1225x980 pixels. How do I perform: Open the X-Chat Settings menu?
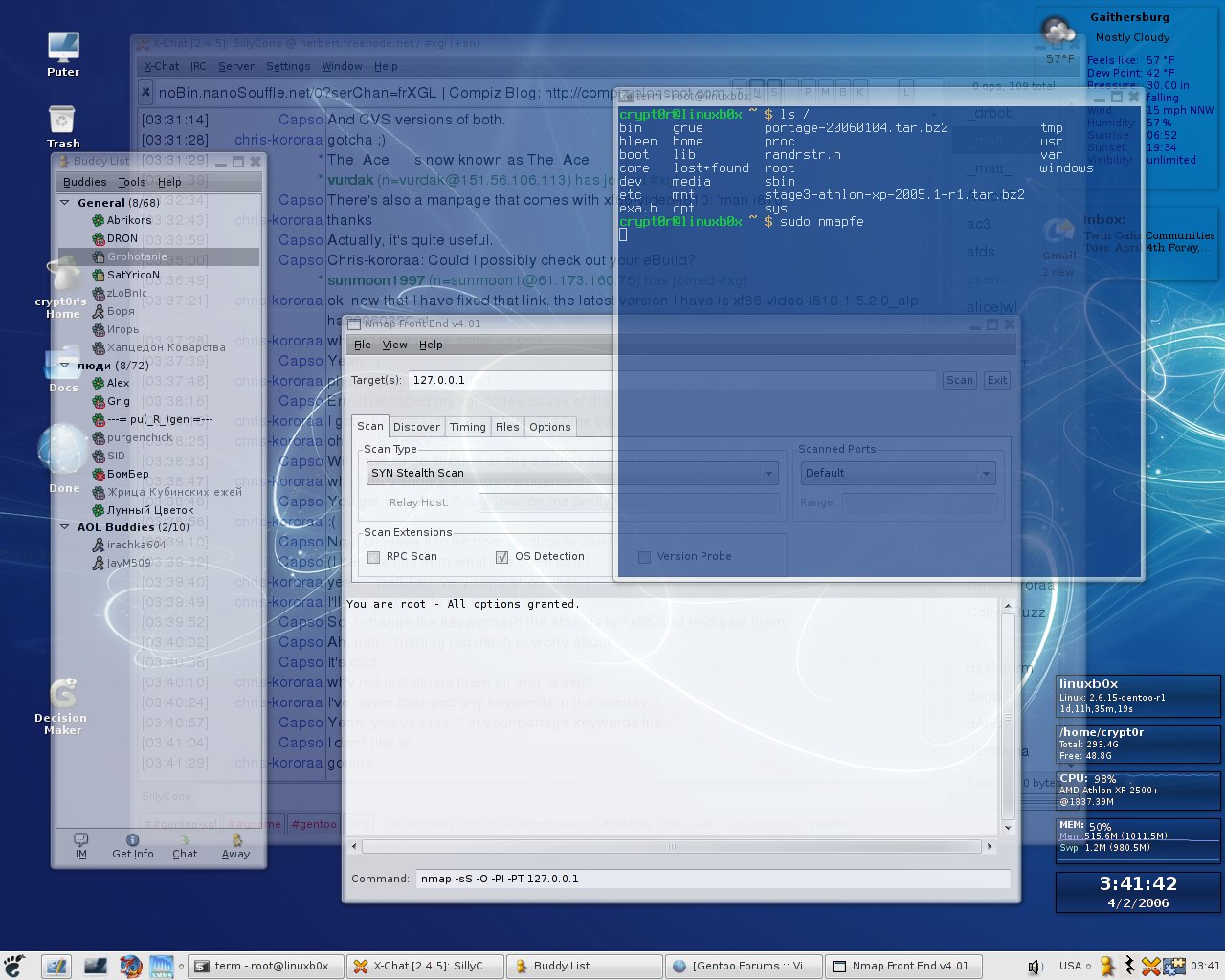[288, 66]
